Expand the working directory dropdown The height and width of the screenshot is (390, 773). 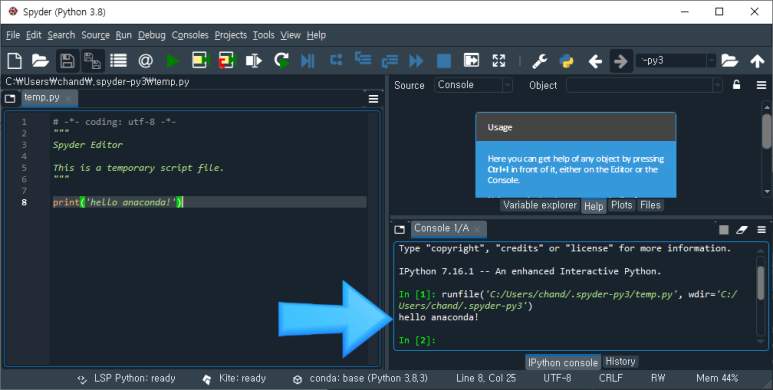pyautogui.click(x=711, y=61)
